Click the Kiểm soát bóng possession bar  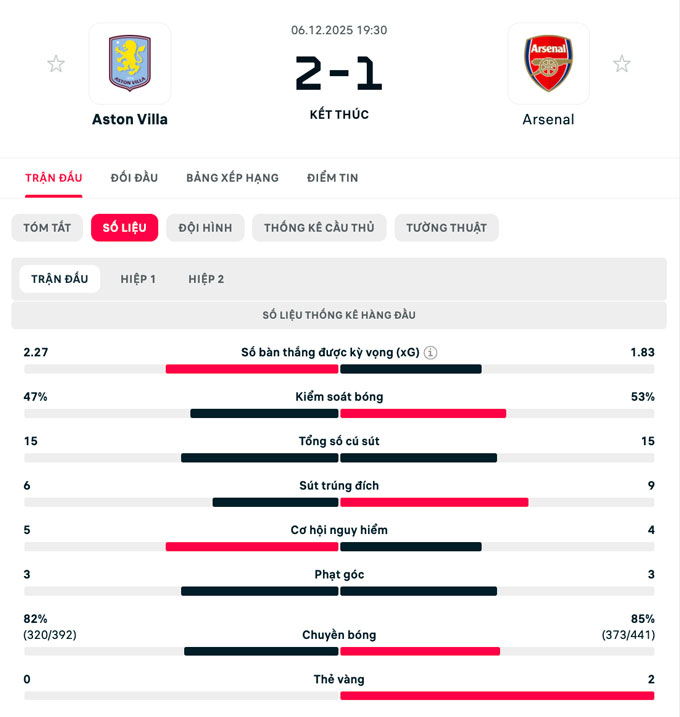point(339,413)
